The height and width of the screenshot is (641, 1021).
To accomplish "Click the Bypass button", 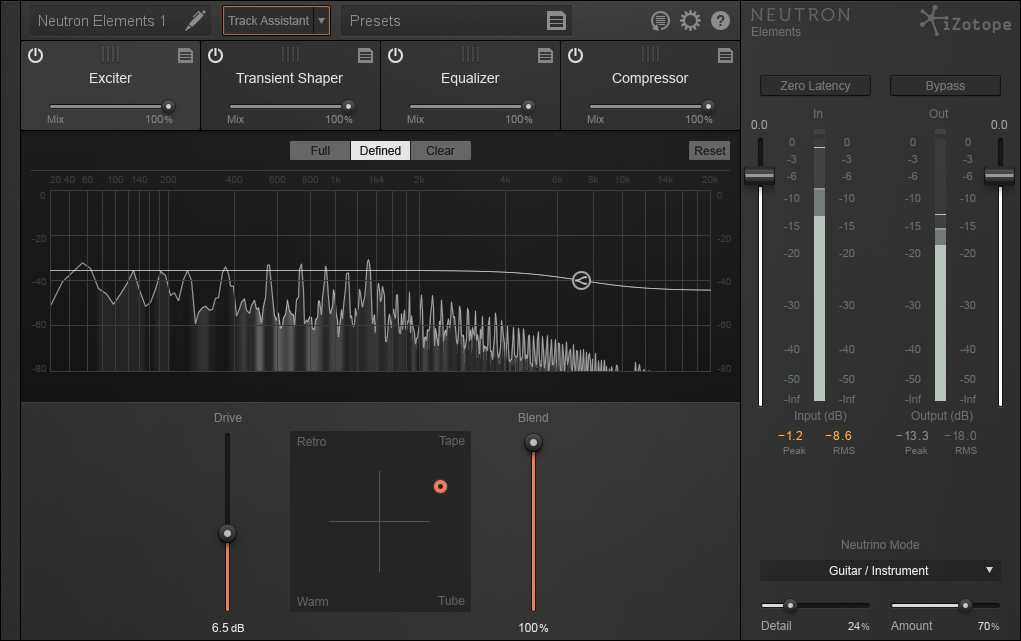I will coord(945,85).
